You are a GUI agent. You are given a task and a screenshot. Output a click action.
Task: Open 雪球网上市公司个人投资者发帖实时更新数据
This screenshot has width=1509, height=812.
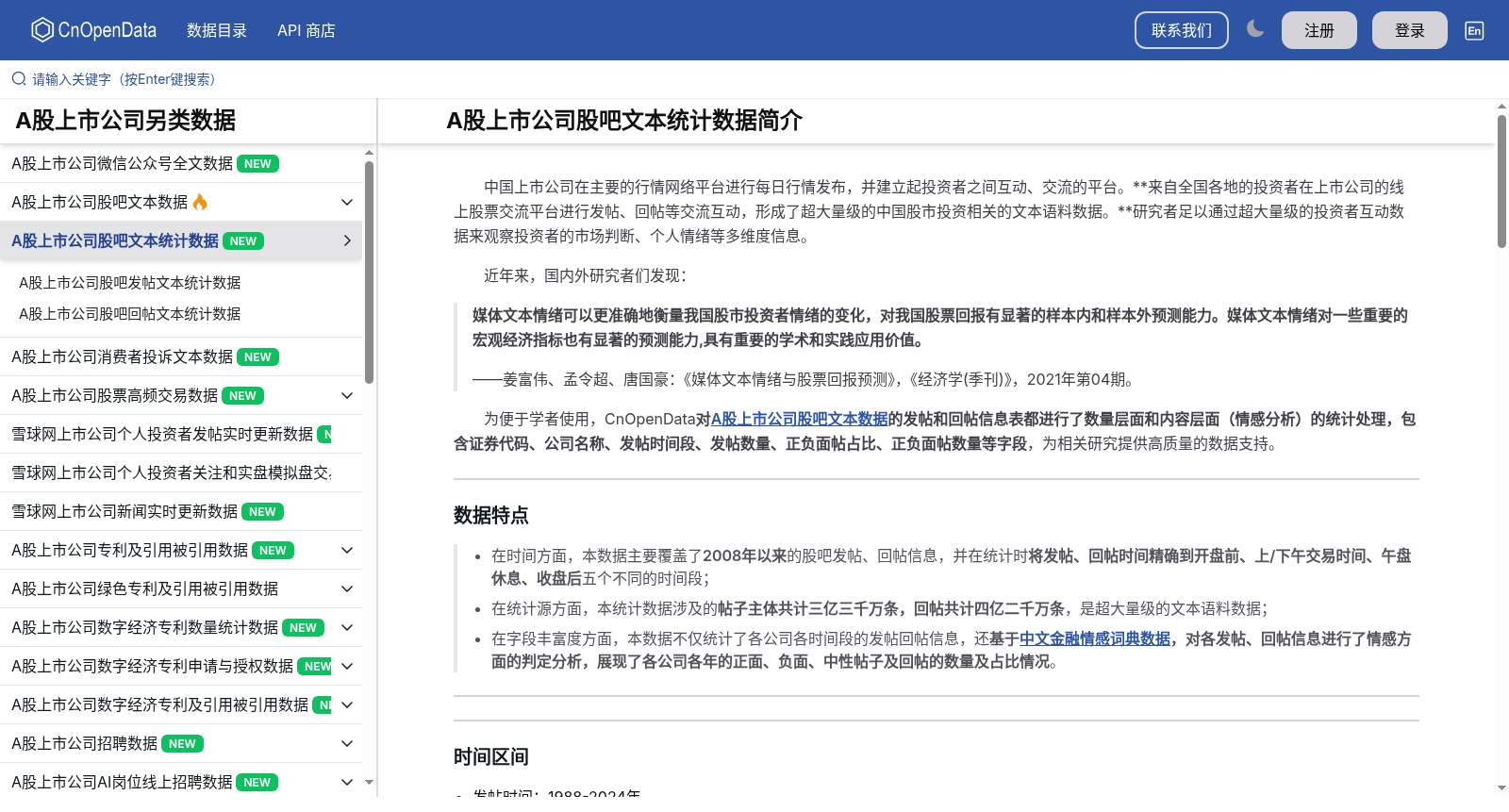[x=162, y=434]
